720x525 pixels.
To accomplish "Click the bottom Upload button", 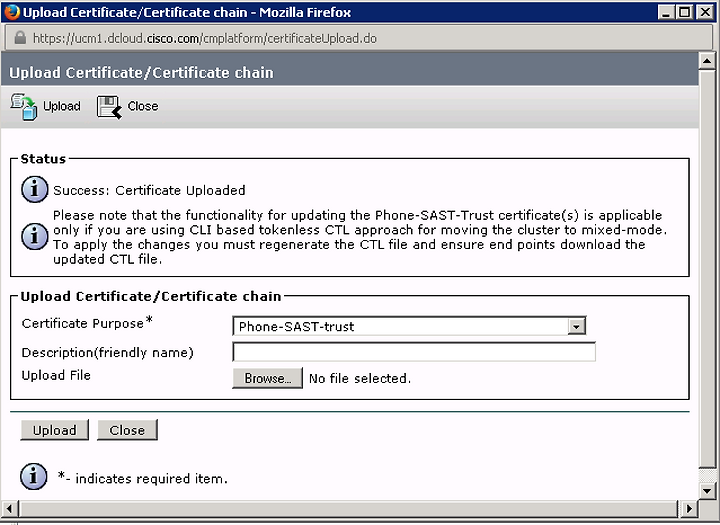I will (x=55, y=430).
